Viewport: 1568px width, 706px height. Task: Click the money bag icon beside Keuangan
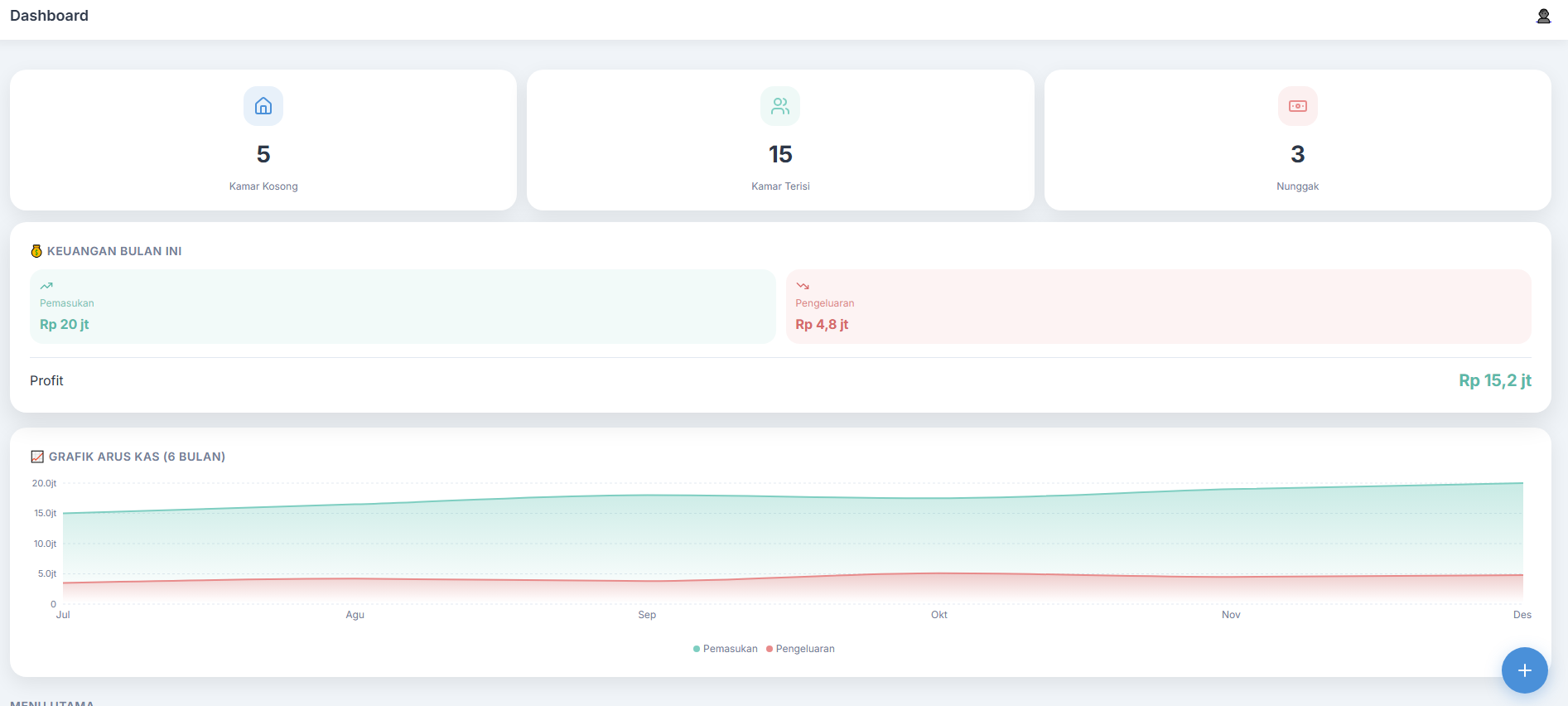tap(36, 251)
